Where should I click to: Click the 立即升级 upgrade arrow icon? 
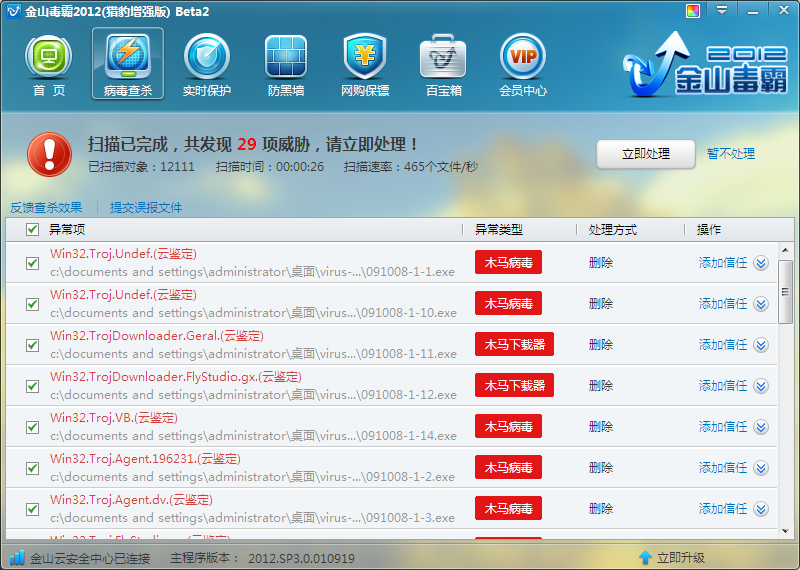point(645,557)
